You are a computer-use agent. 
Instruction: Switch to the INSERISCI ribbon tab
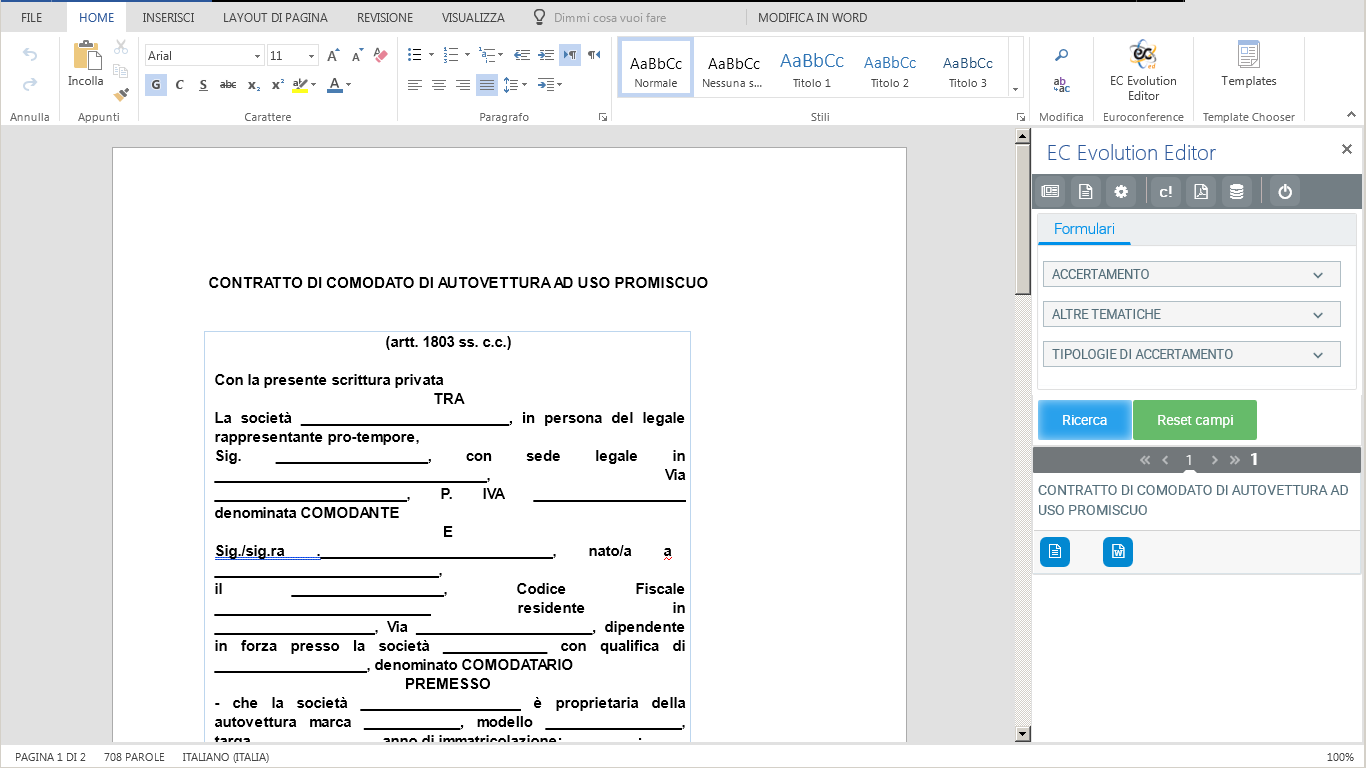coord(168,18)
